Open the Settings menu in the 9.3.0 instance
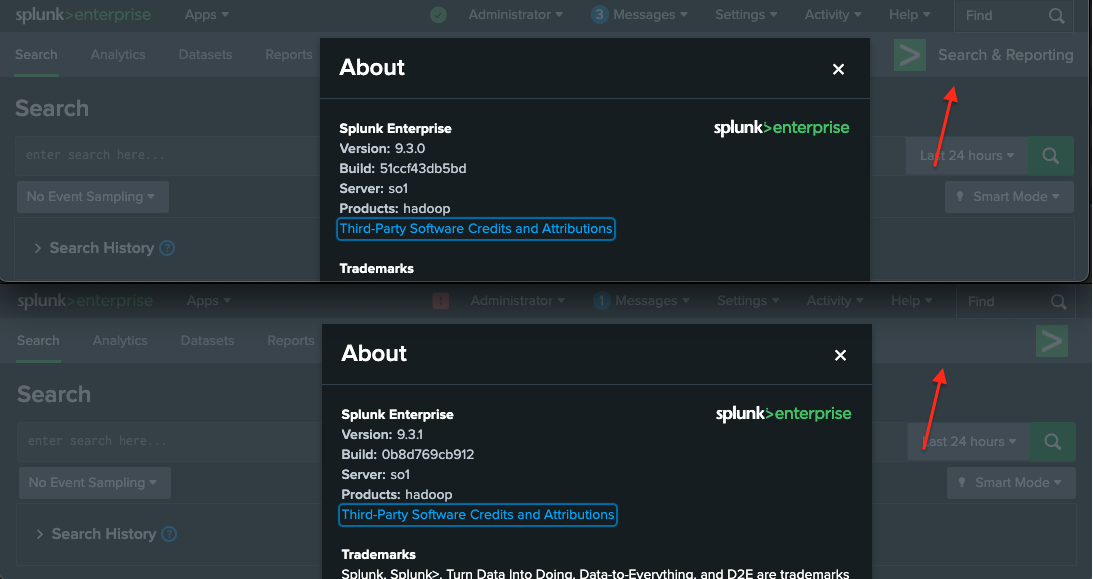 tap(746, 15)
